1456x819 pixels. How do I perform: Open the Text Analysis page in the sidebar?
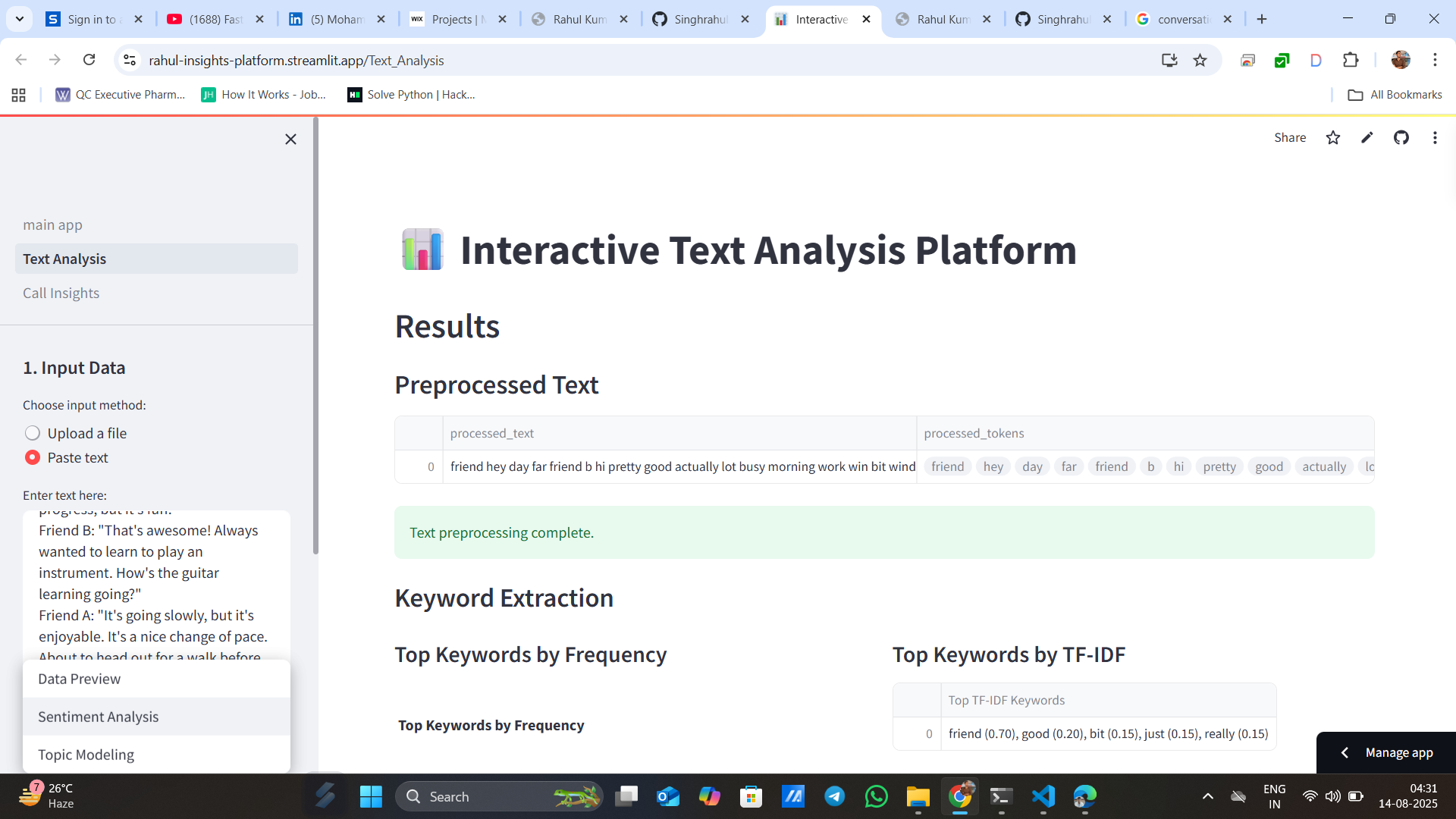(x=156, y=259)
